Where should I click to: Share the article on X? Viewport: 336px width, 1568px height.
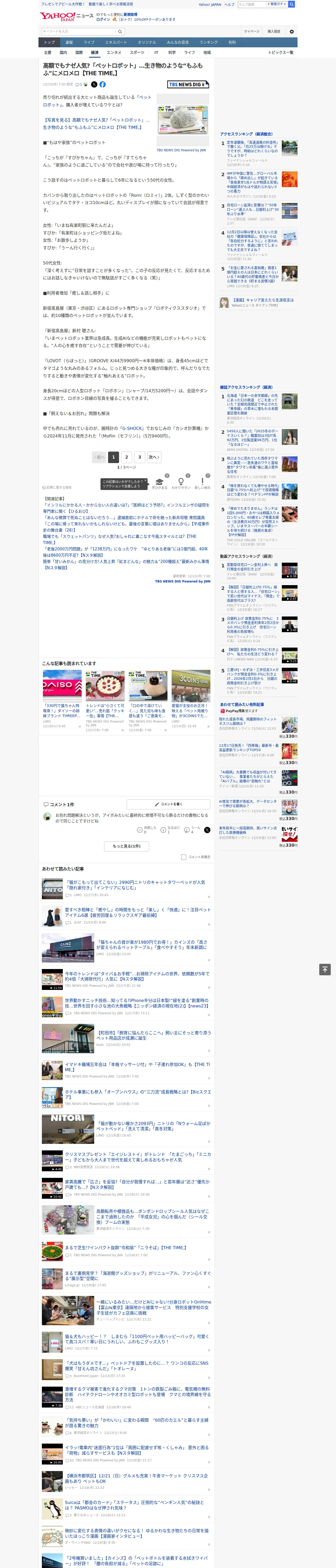(x=94, y=85)
